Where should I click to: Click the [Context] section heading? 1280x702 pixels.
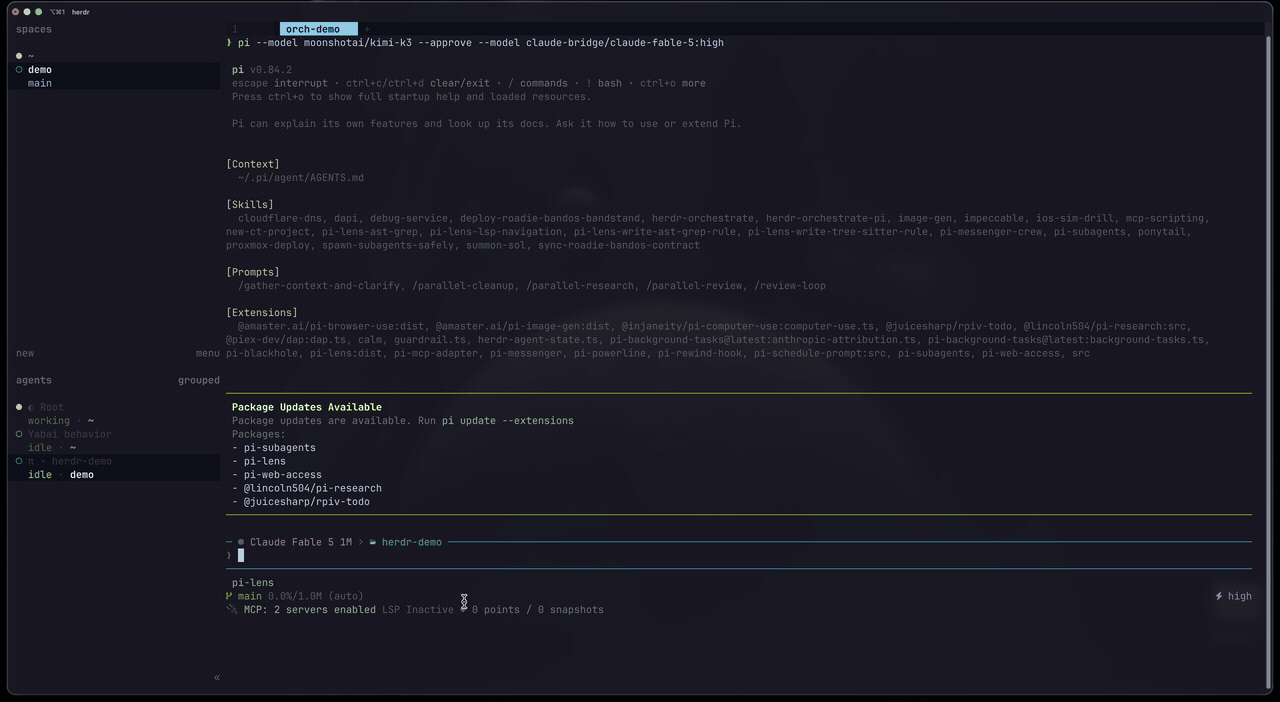click(x=253, y=164)
